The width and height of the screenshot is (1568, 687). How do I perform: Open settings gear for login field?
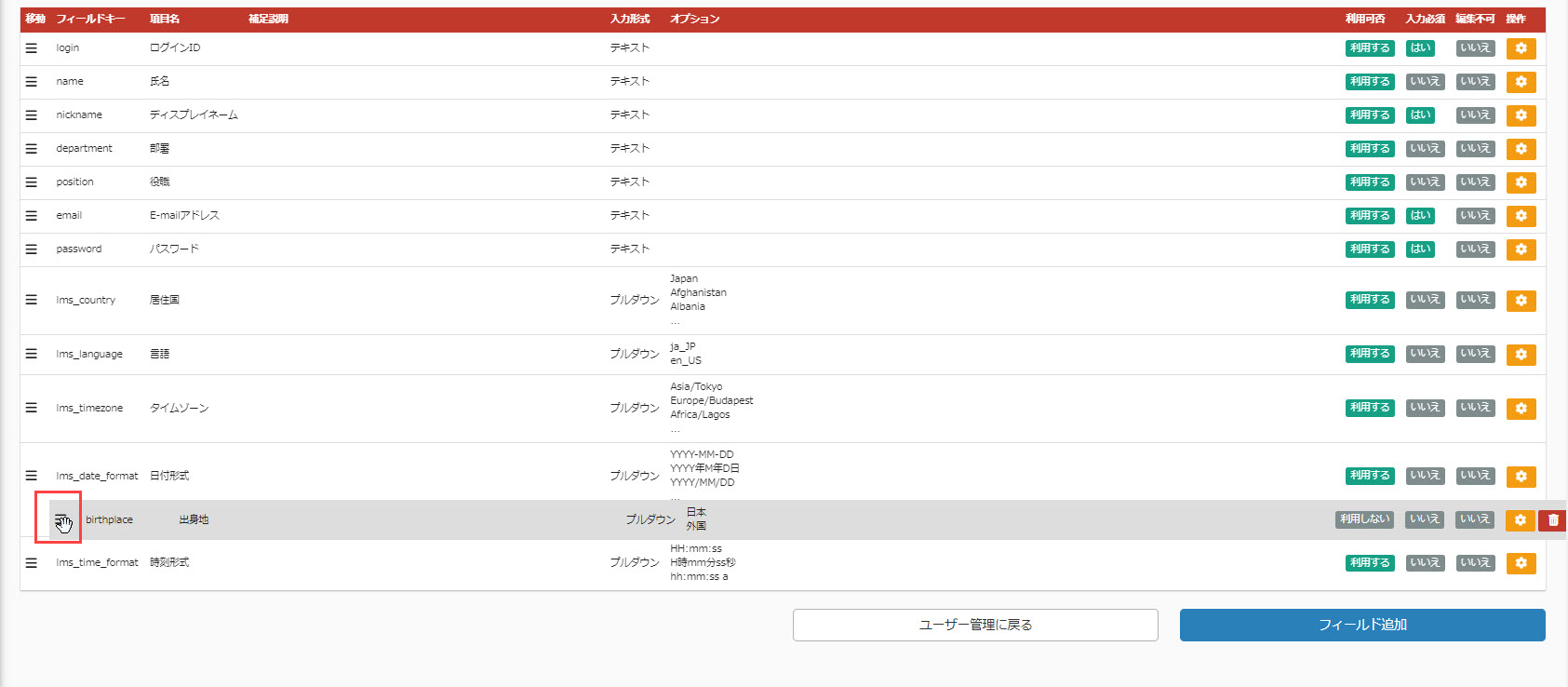pyautogui.click(x=1521, y=48)
